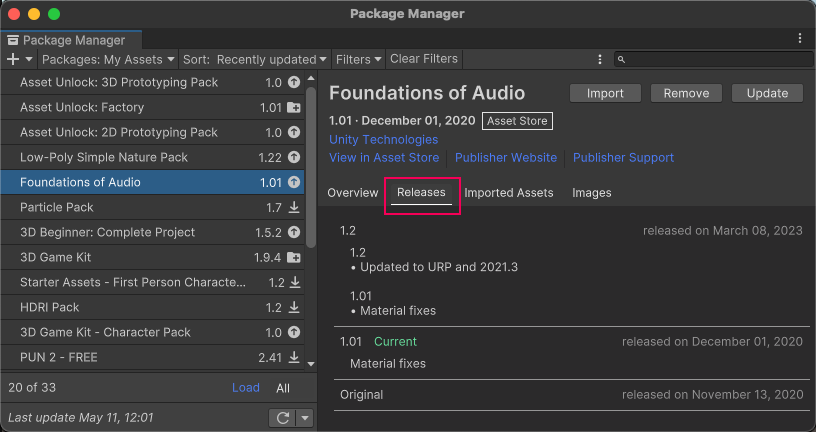
Task: Click Load link in list footer
Action: [x=246, y=388]
